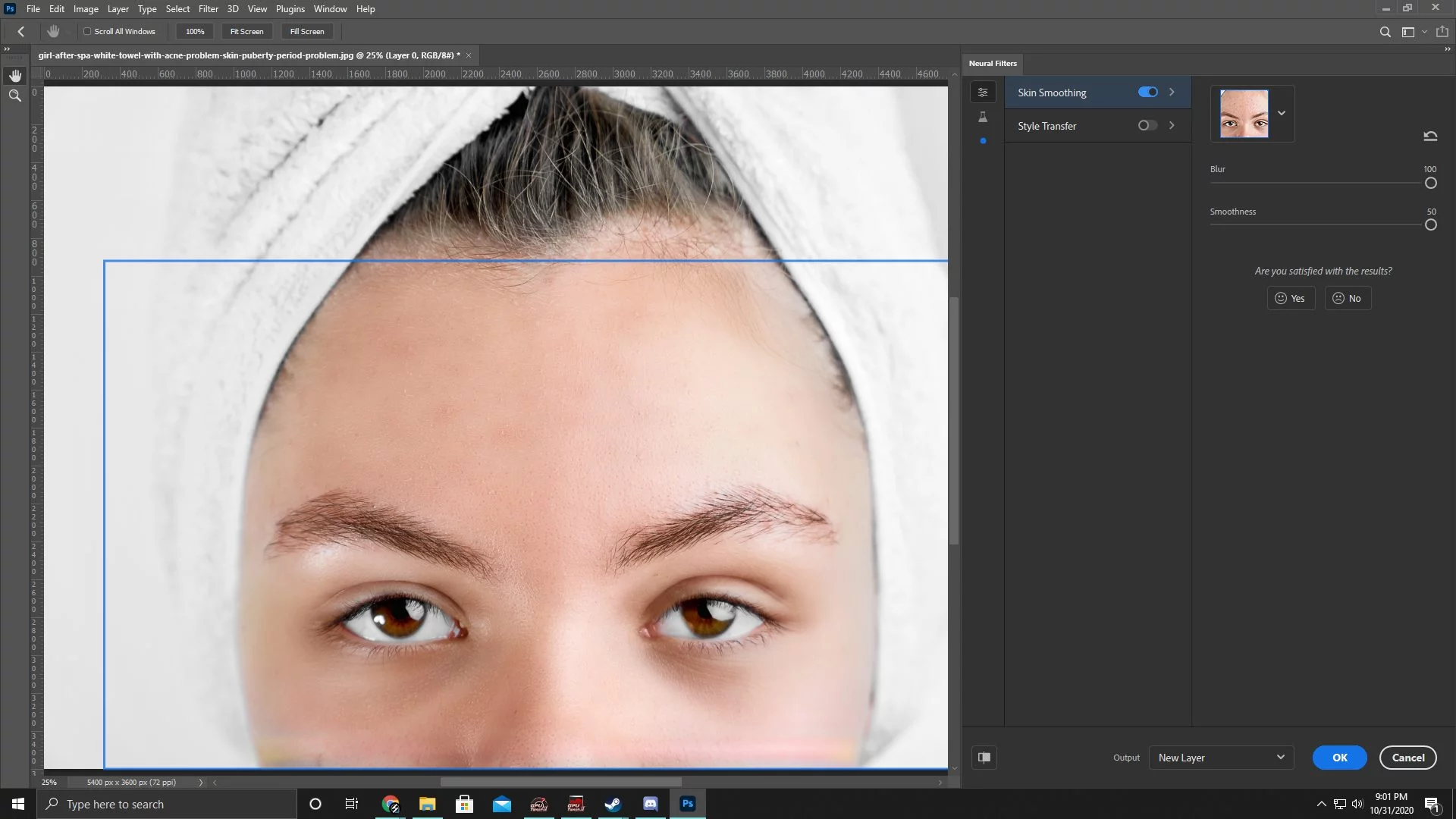Screen dimensions: 1456x819
Task: Enable the Style Transfer toggle
Action: [x=1147, y=126]
